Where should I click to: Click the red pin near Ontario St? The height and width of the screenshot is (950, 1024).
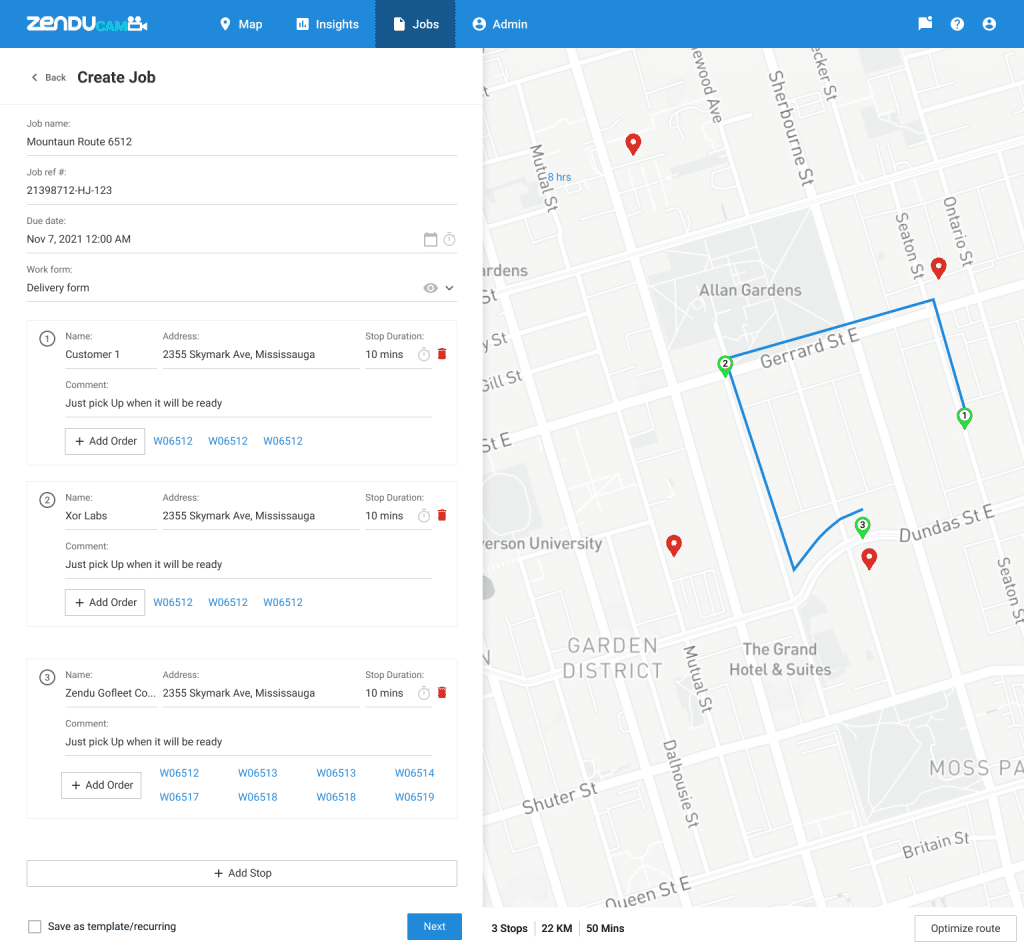click(938, 268)
